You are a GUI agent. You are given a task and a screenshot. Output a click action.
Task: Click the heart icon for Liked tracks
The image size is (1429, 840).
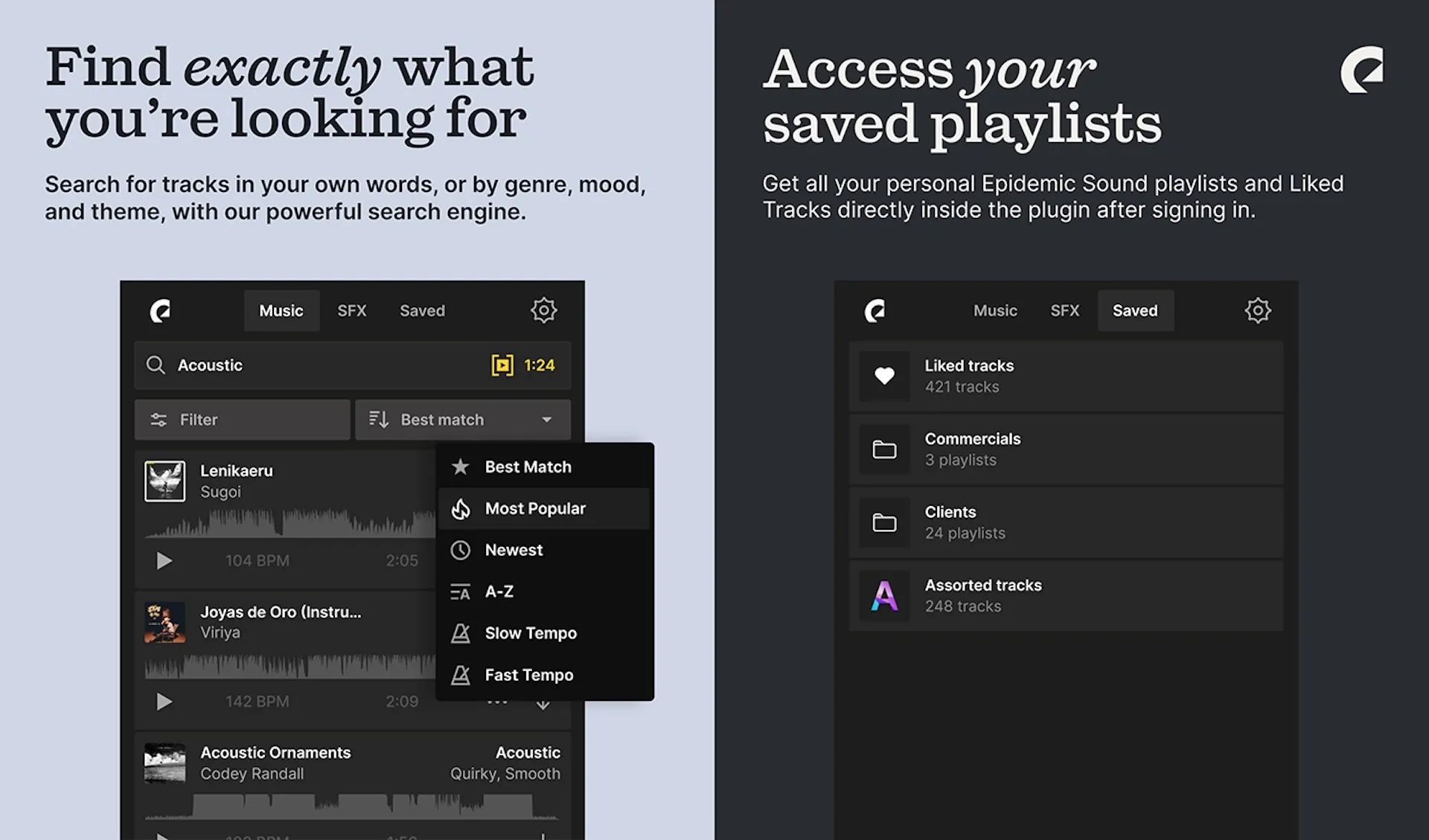coord(882,375)
